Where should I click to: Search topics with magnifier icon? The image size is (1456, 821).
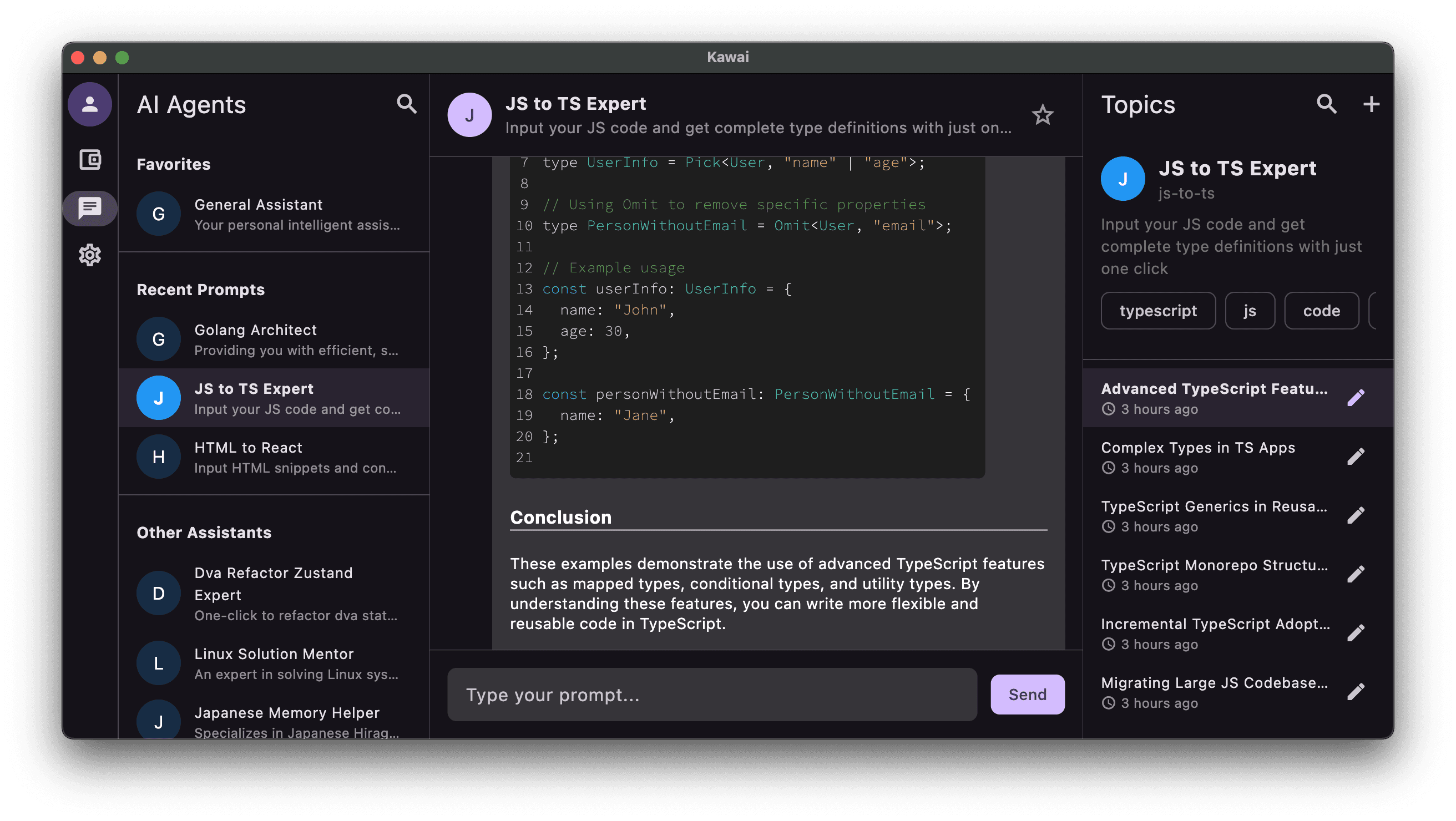(1327, 104)
